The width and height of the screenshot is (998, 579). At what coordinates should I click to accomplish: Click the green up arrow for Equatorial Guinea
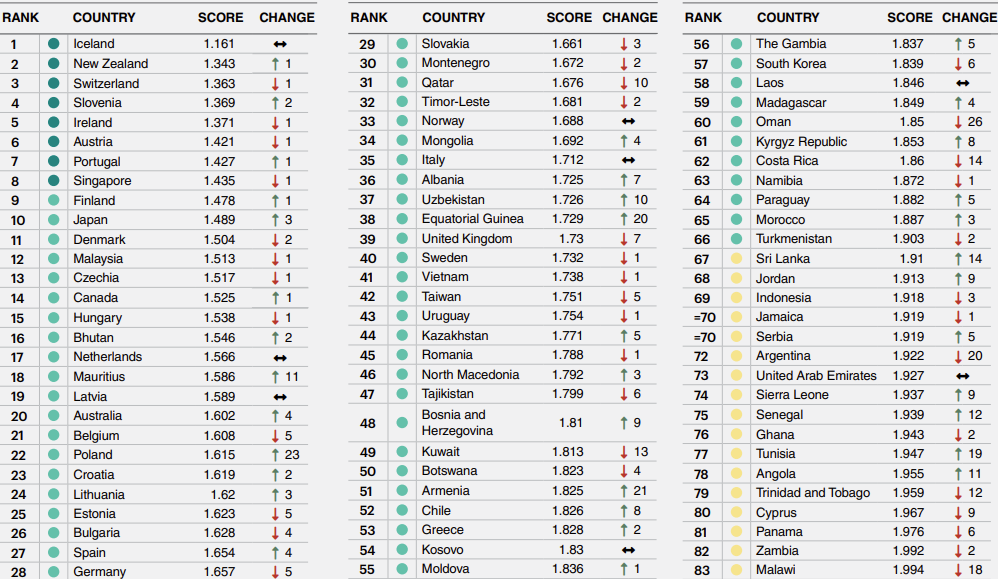[624, 220]
